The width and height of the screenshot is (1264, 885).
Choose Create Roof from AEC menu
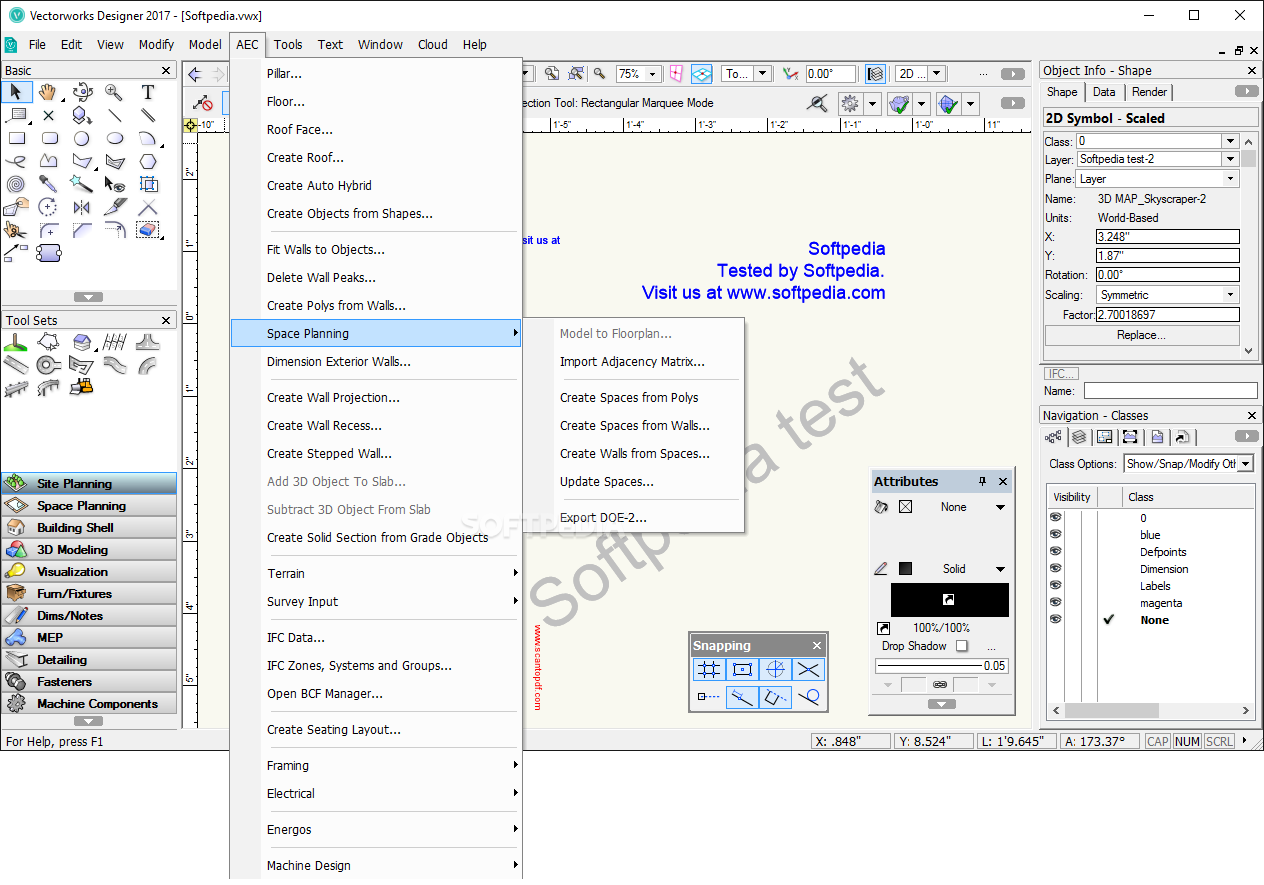[305, 158]
